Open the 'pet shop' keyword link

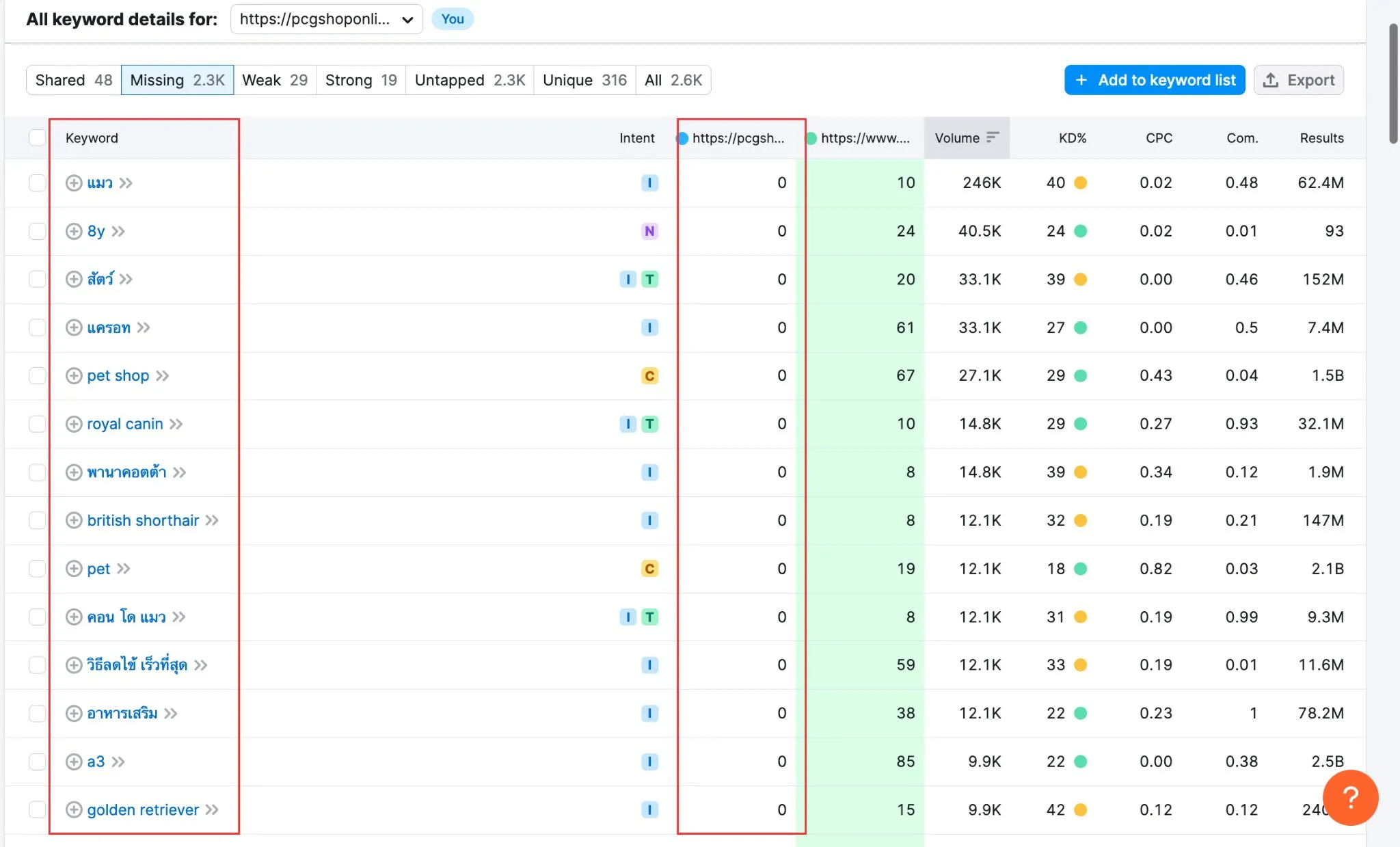tap(118, 375)
